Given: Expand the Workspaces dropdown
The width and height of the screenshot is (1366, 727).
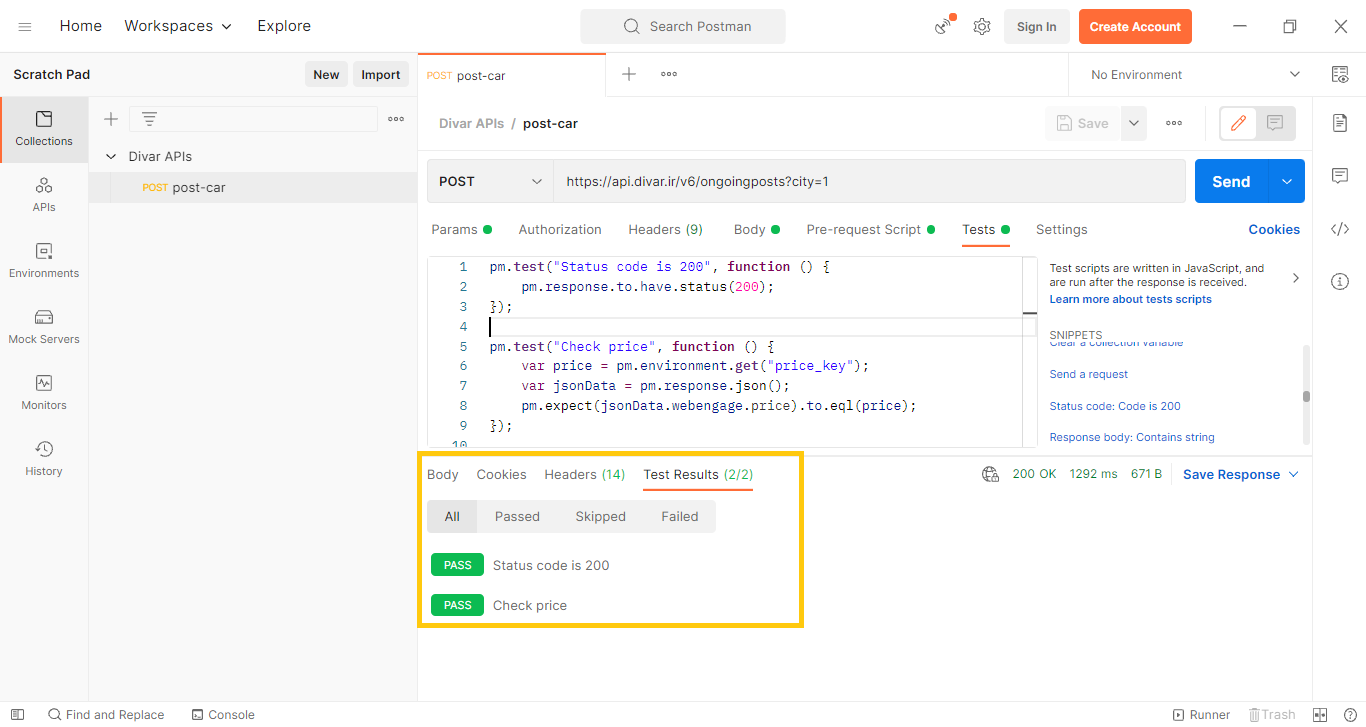Looking at the screenshot, I should [x=178, y=26].
